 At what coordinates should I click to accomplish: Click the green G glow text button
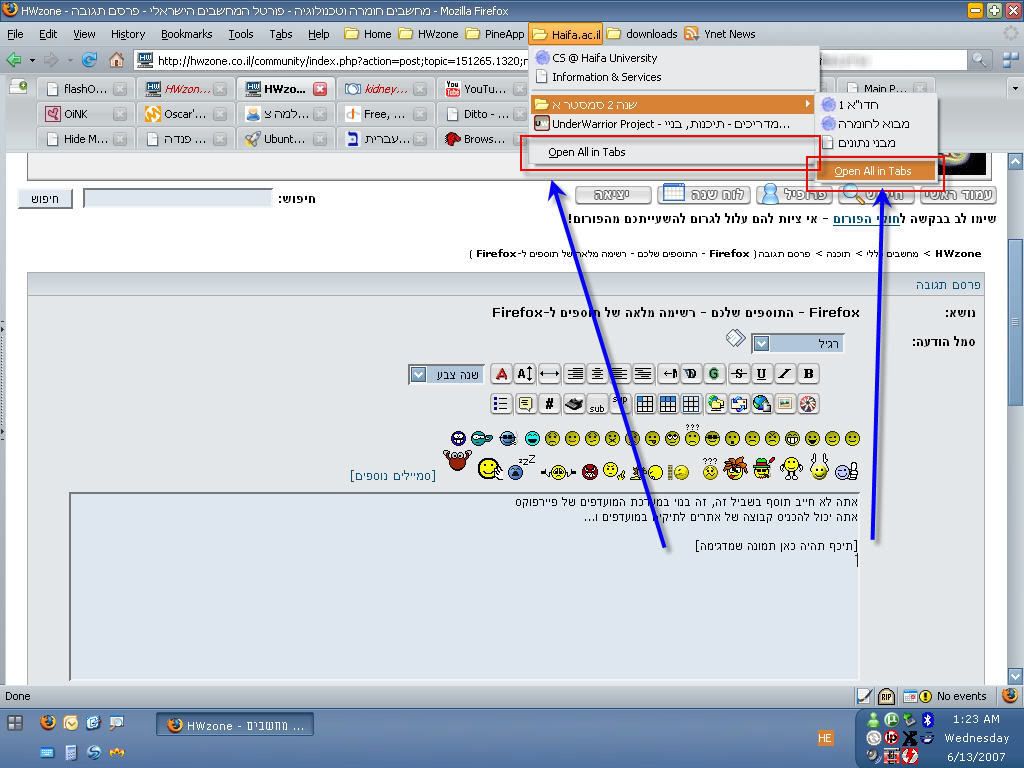[714, 374]
